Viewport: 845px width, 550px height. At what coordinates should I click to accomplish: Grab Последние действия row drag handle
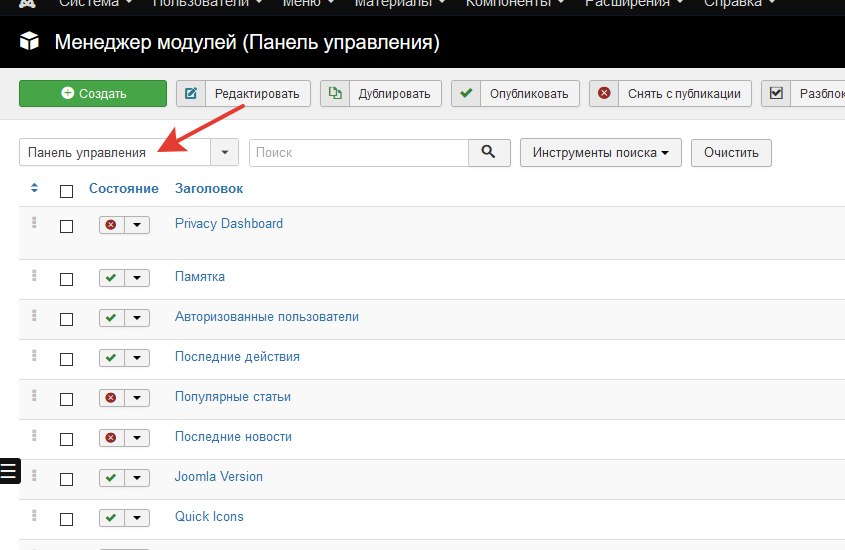coord(34,355)
